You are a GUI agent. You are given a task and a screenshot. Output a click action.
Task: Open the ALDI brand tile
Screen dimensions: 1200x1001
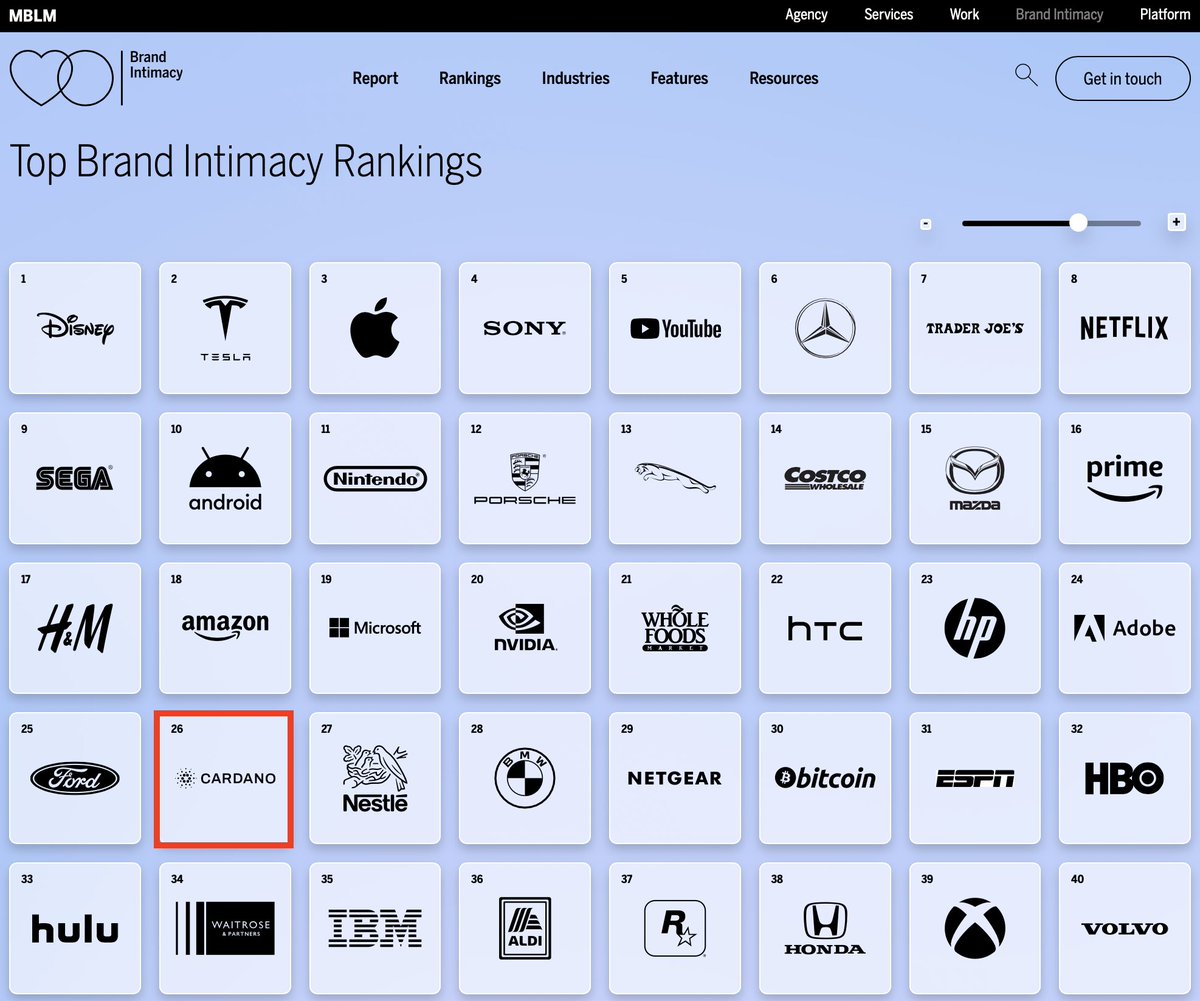coord(525,928)
